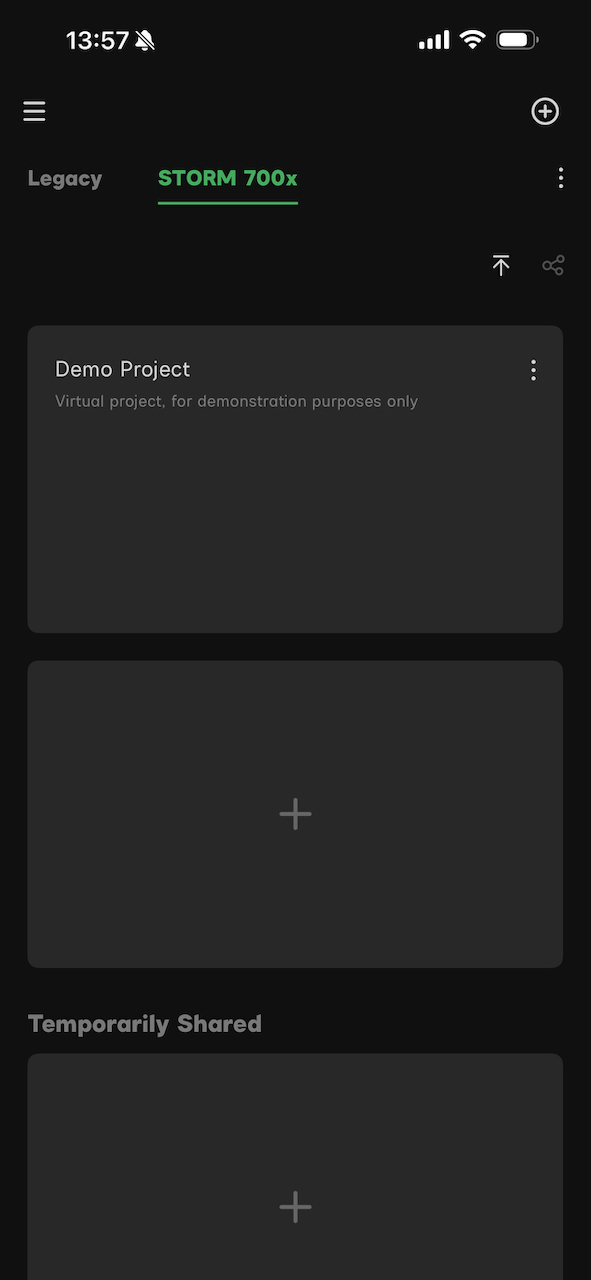
Task: Tap the virtual project description text
Action: point(236,401)
